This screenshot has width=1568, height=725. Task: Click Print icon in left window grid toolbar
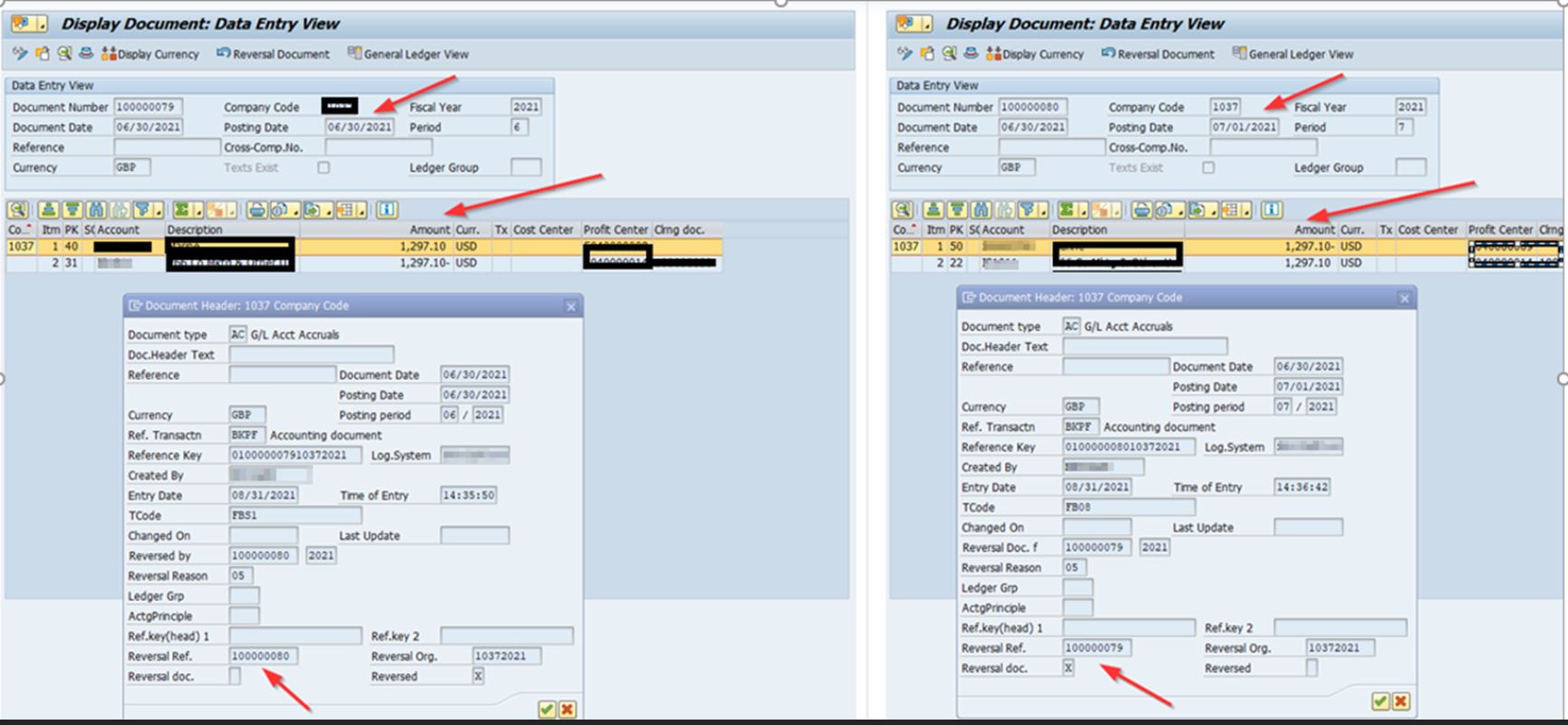(256, 210)
